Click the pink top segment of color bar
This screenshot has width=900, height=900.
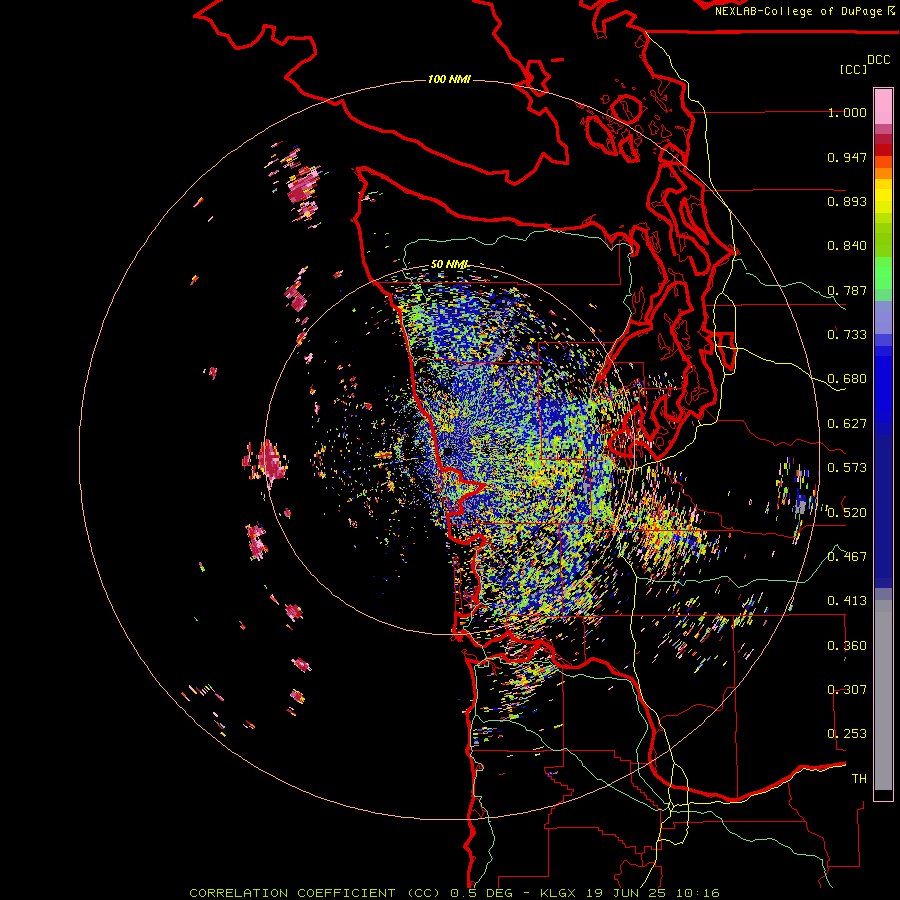[883, 106]
